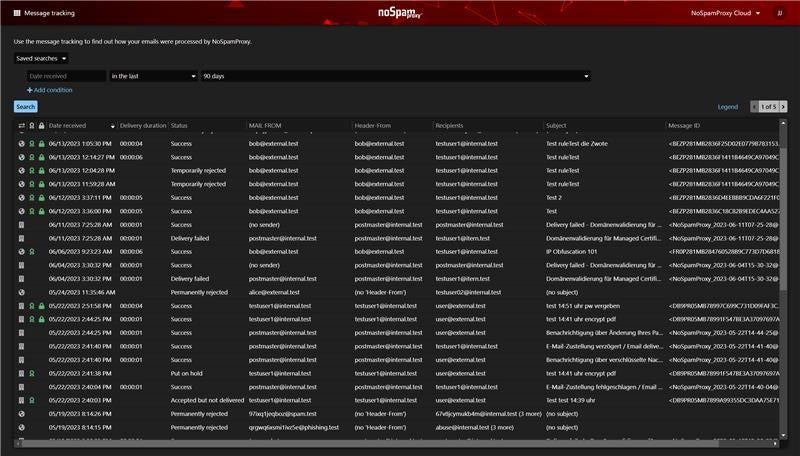Click signature badge of 06/13/2023 11:59:28 AM row

(32, 184)
